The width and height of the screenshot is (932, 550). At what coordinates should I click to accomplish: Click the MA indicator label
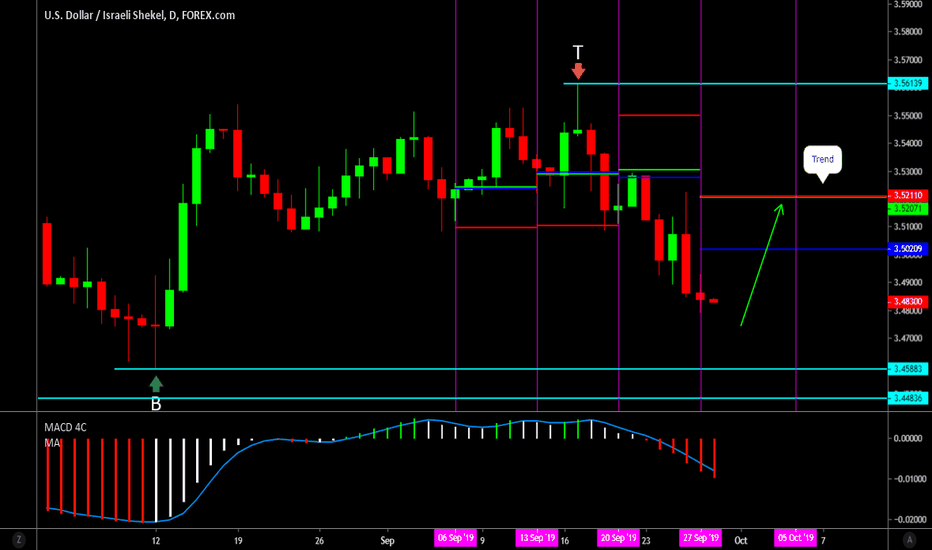pyautogui.click(x=52, y=443)
